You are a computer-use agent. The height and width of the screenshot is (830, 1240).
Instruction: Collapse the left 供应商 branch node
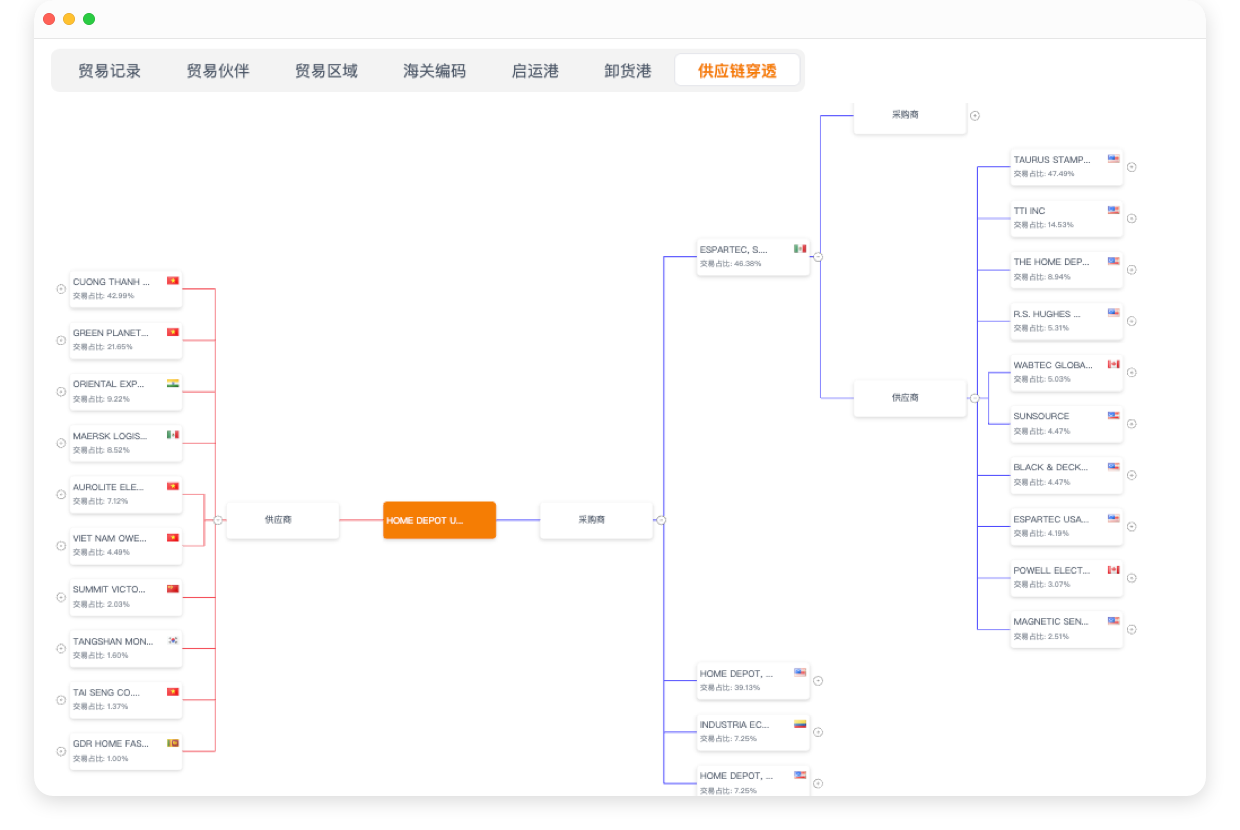(217, 520)
